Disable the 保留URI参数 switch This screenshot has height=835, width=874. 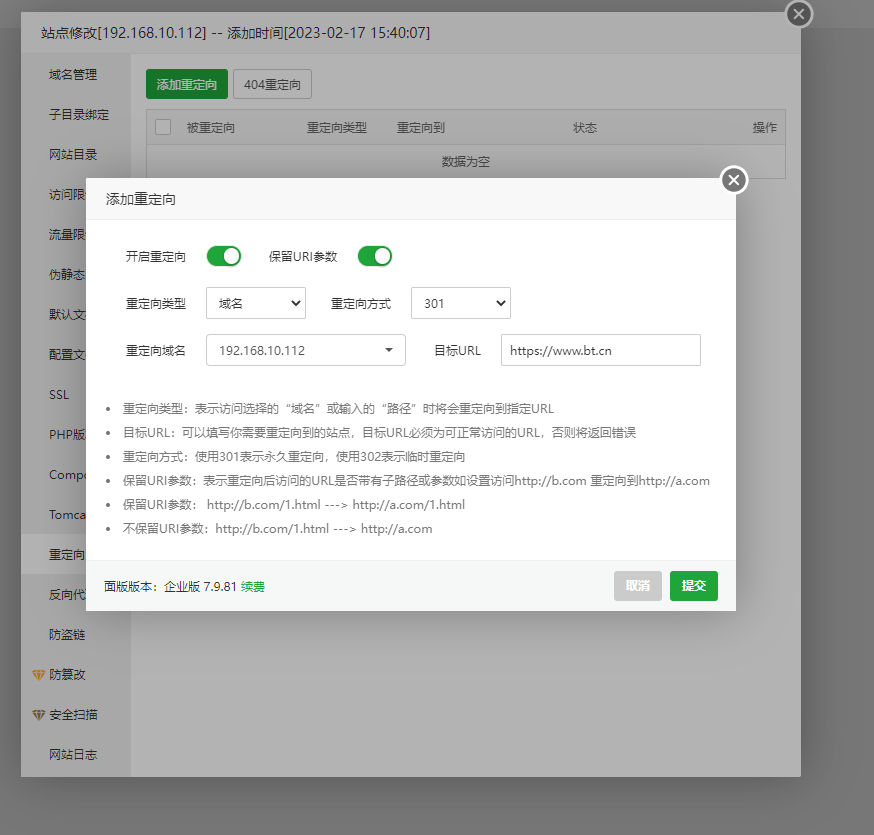(x=375, y=256)
